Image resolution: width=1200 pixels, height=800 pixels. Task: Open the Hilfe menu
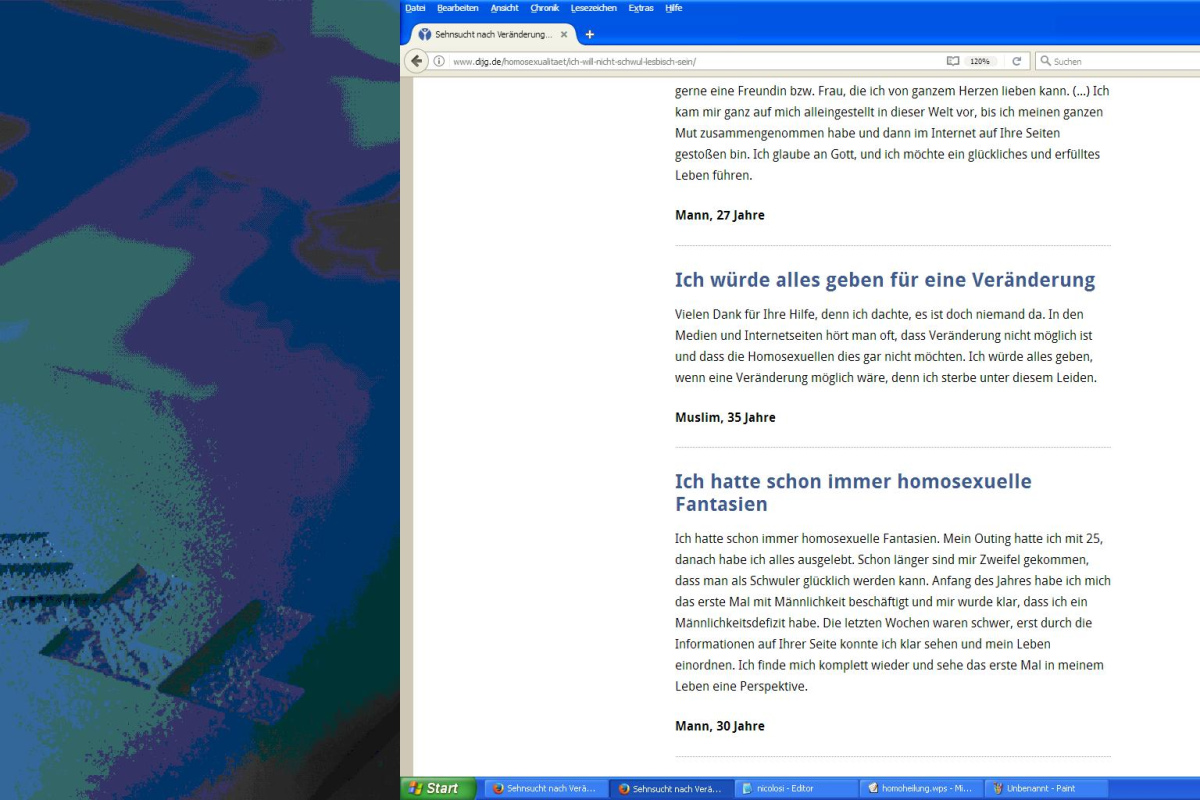pyautogui.click(x=674, y=8)
